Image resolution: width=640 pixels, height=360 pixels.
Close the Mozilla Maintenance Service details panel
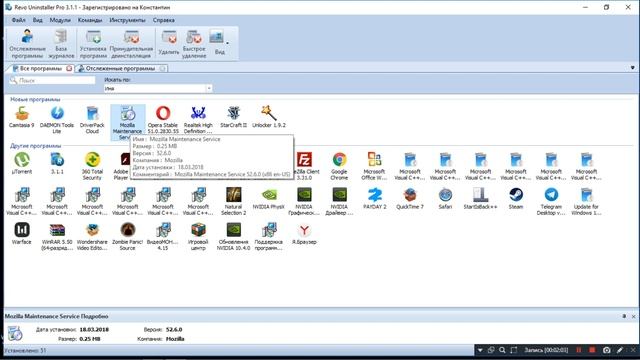coord(633,316)
